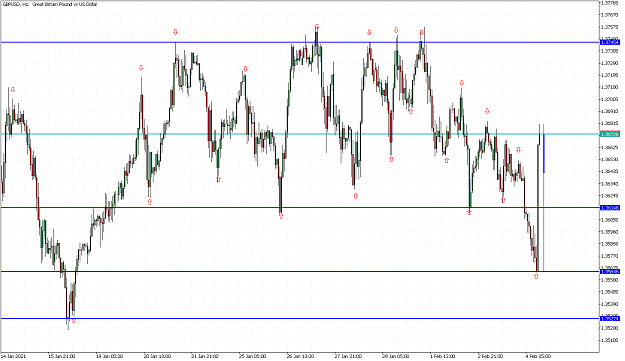Screen dimensions: 625x361
Task: Click the fractal arrow under the chart's lowest low
Action: (x=73, y=320)
